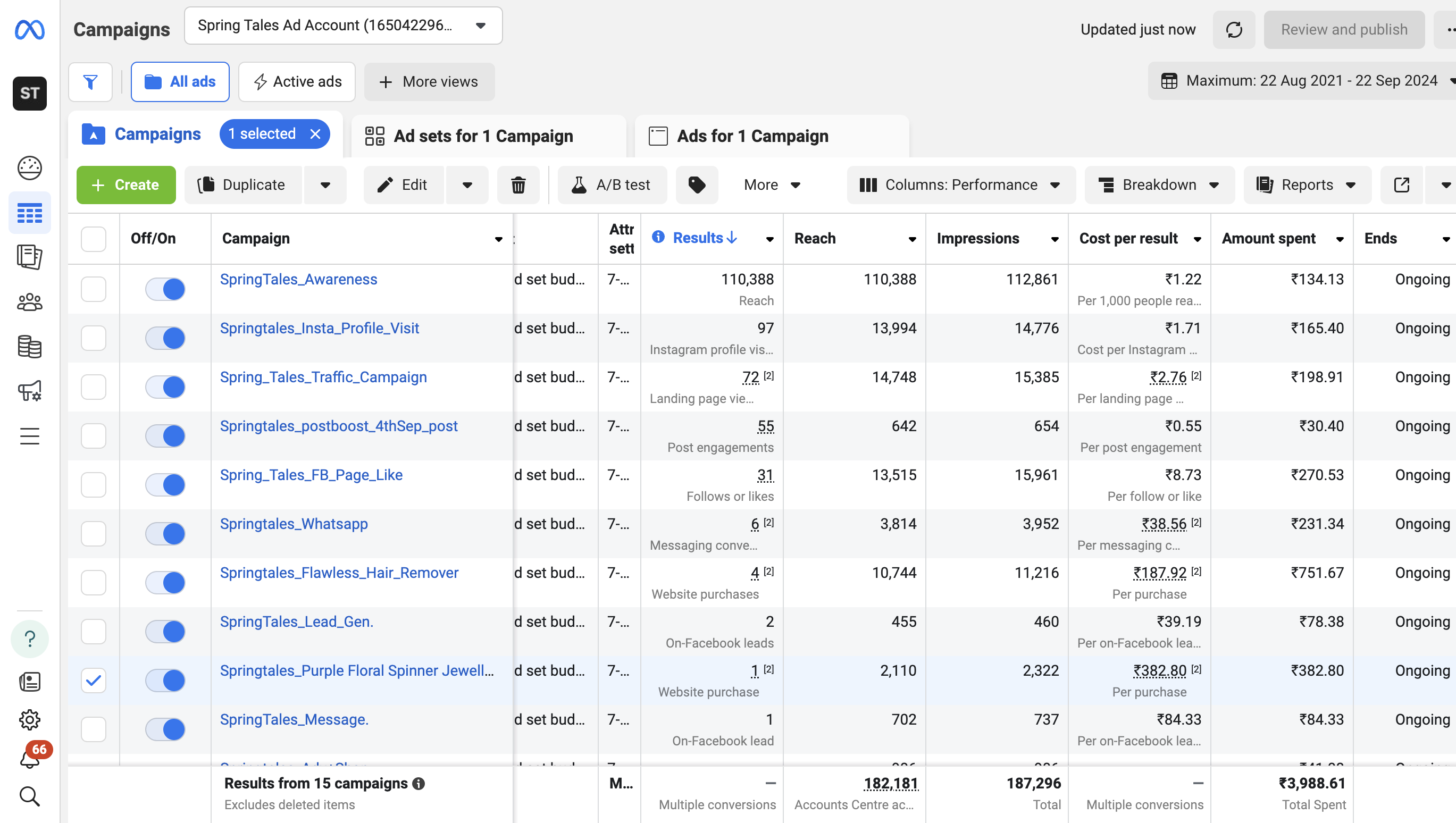The height and width of the screenshot is (823, 1456).
Task: Refresh the campaign data
Action: point(1234,29)
